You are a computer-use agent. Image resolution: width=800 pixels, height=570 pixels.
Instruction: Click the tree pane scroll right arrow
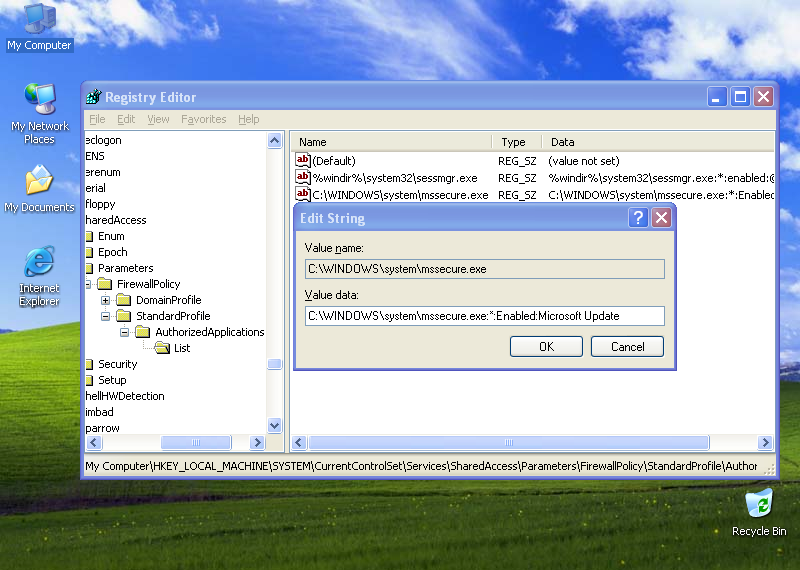click(x=257, y=442)
